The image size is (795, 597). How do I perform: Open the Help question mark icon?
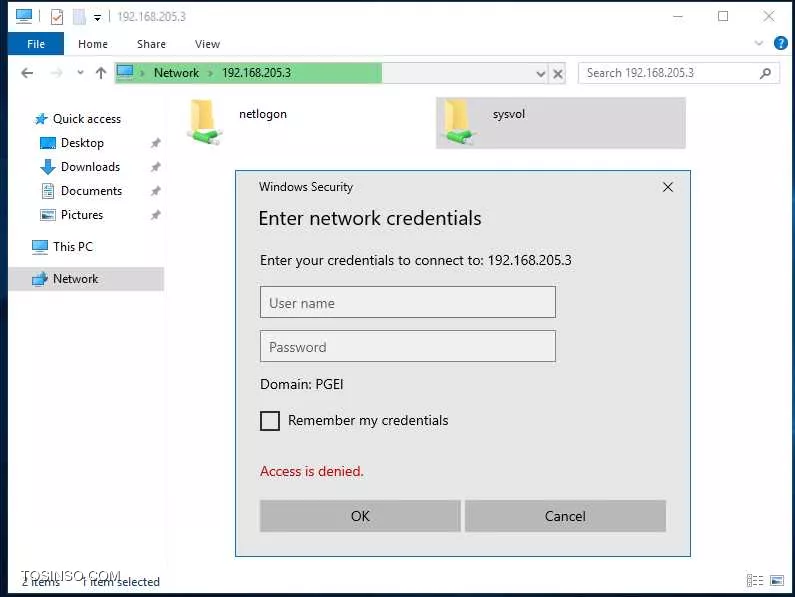click(780, 43)
